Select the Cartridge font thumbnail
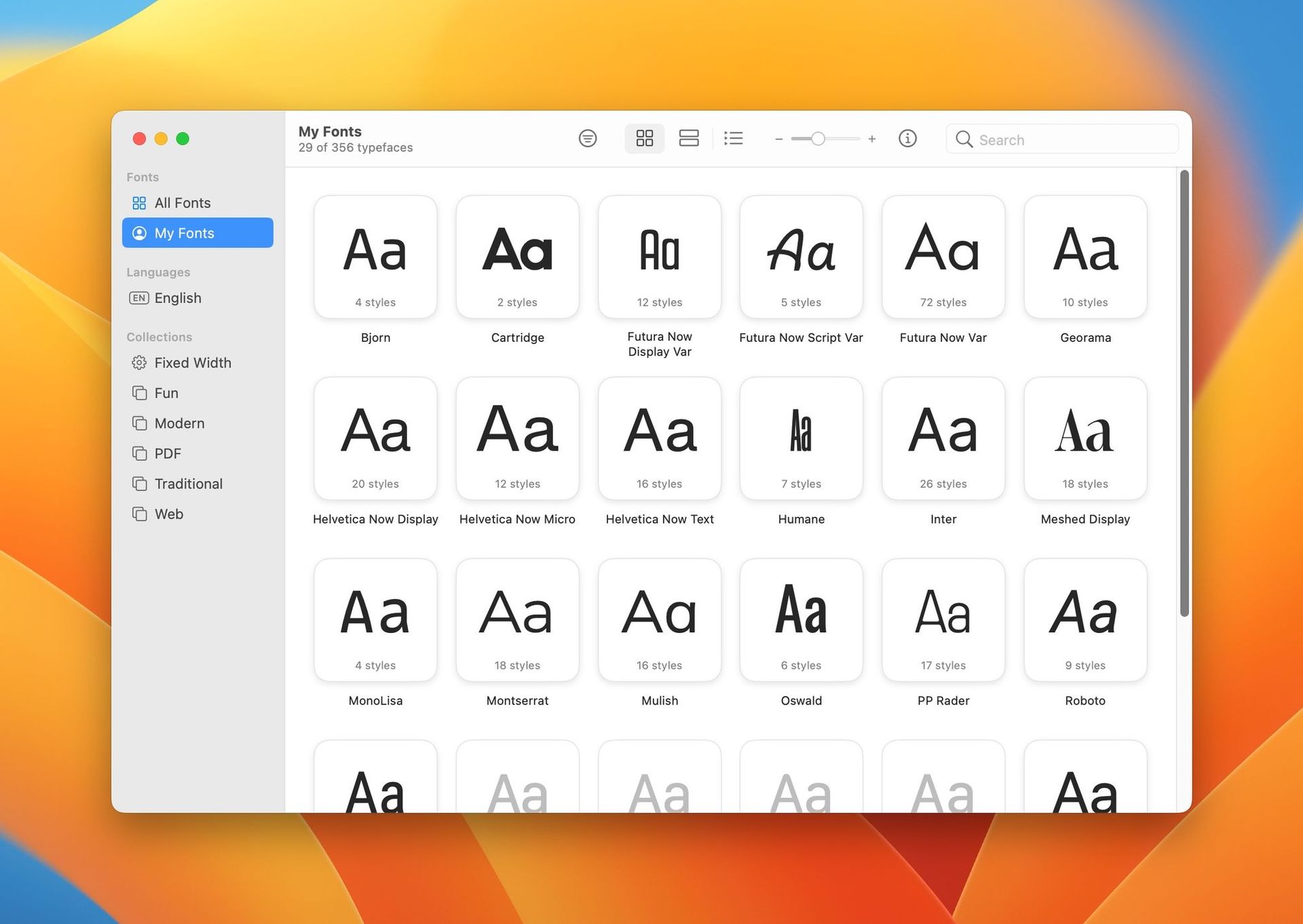 517,257
